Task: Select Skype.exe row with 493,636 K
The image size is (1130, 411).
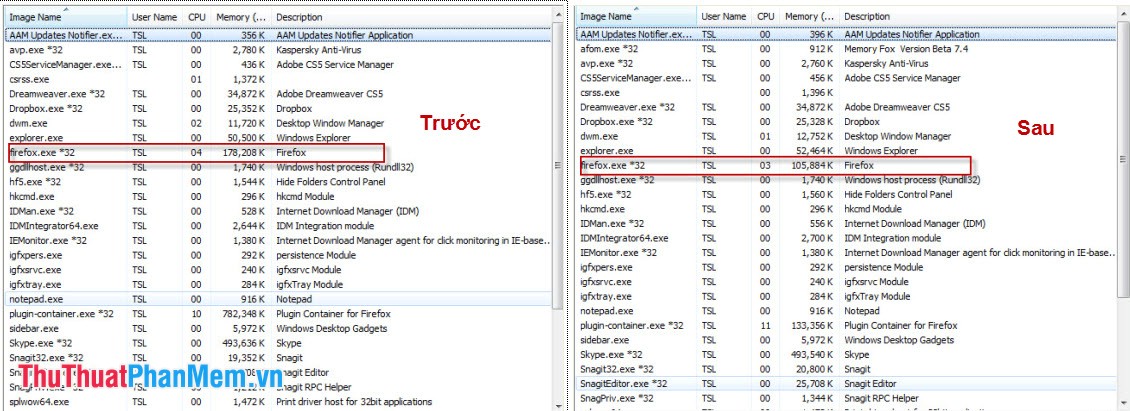Action: click(x=279, y=343)
